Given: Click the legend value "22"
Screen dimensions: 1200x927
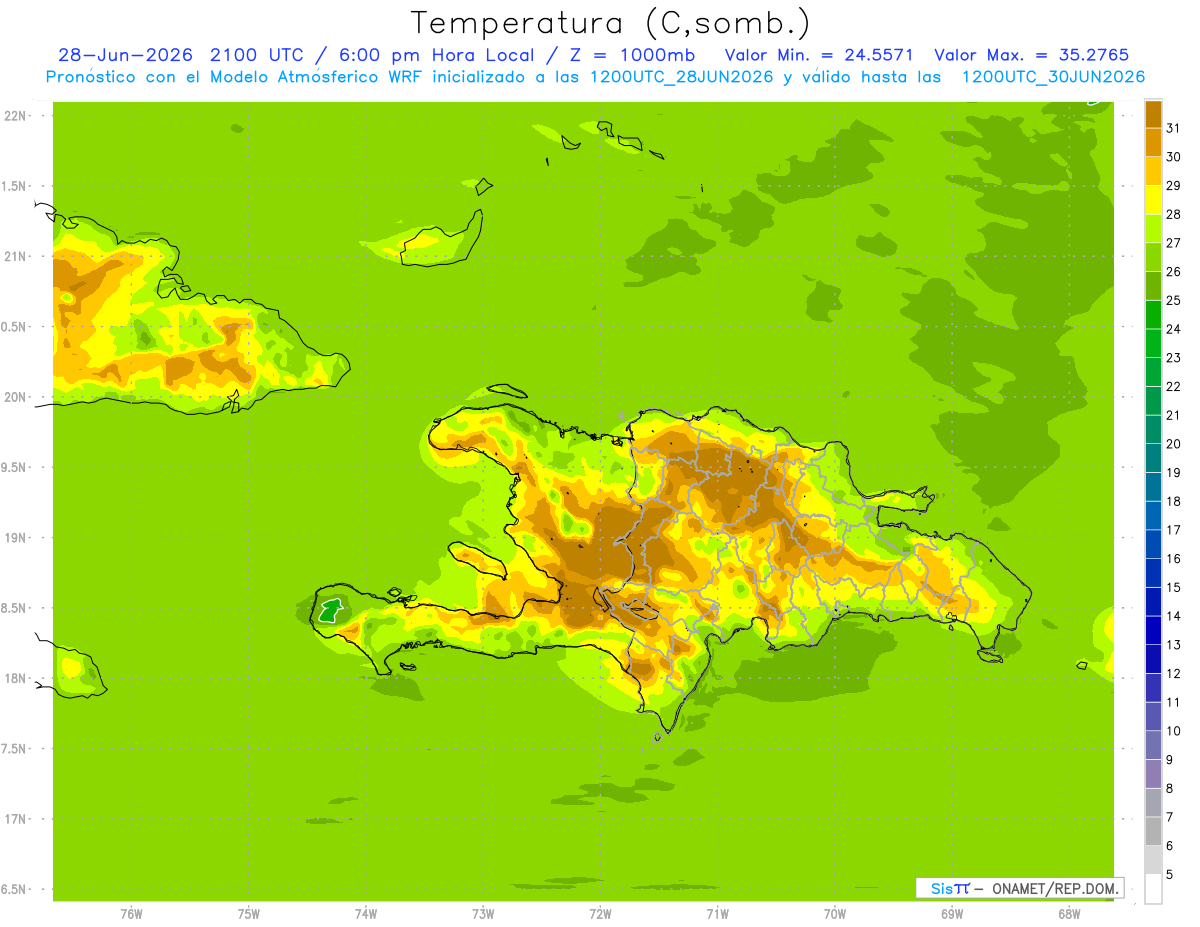Looking at the screenshot, I should click(x=1174, y=386).
